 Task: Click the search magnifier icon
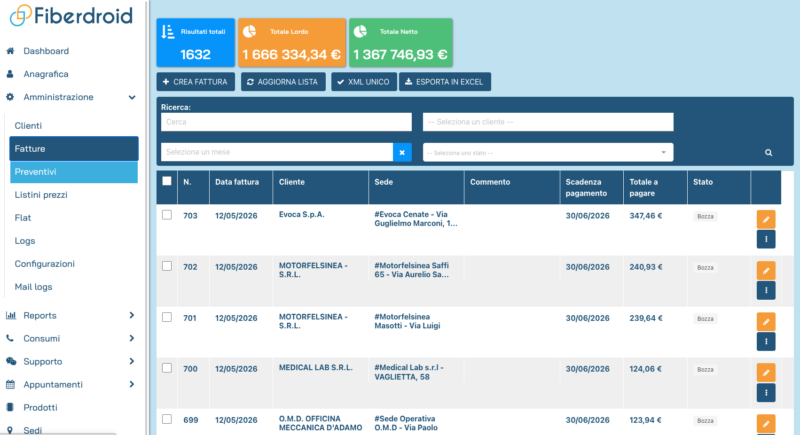(768, 152)
